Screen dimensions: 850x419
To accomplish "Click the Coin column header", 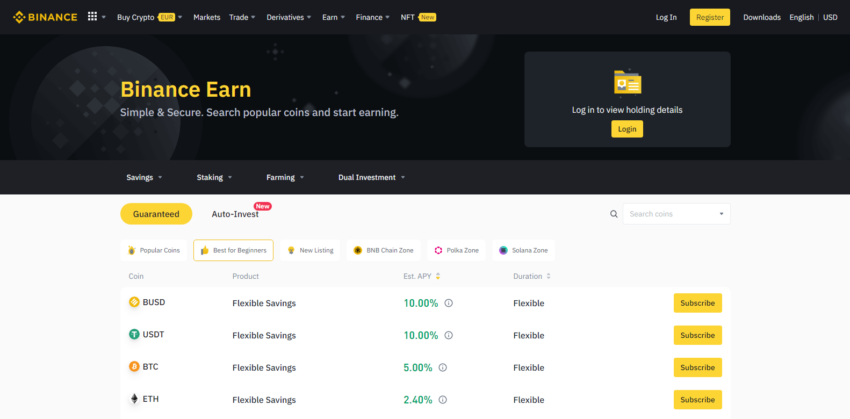I will tap(136, 276).
